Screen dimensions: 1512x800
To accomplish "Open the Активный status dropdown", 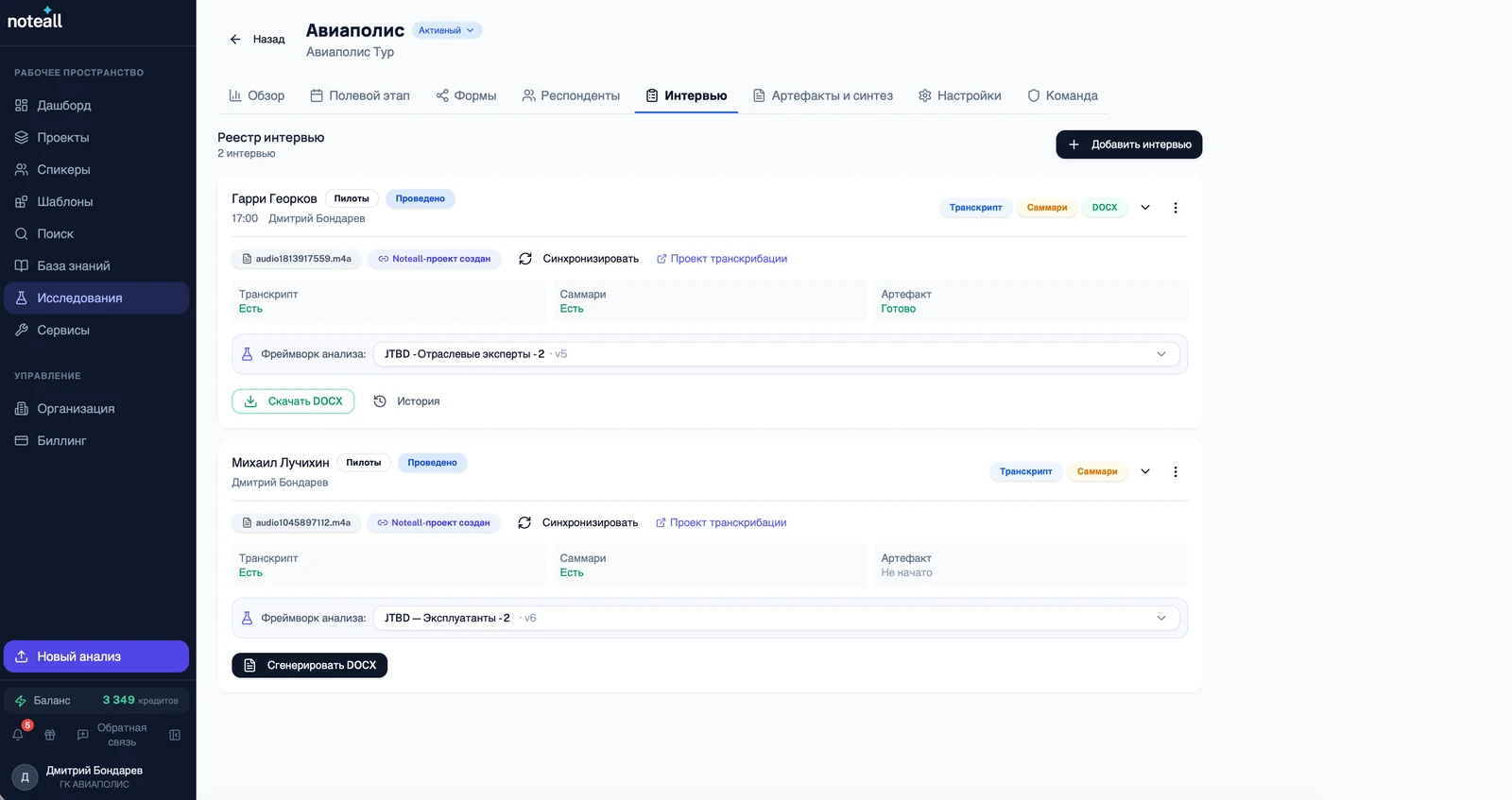I will pyautogui.click(x=447, y=30).
